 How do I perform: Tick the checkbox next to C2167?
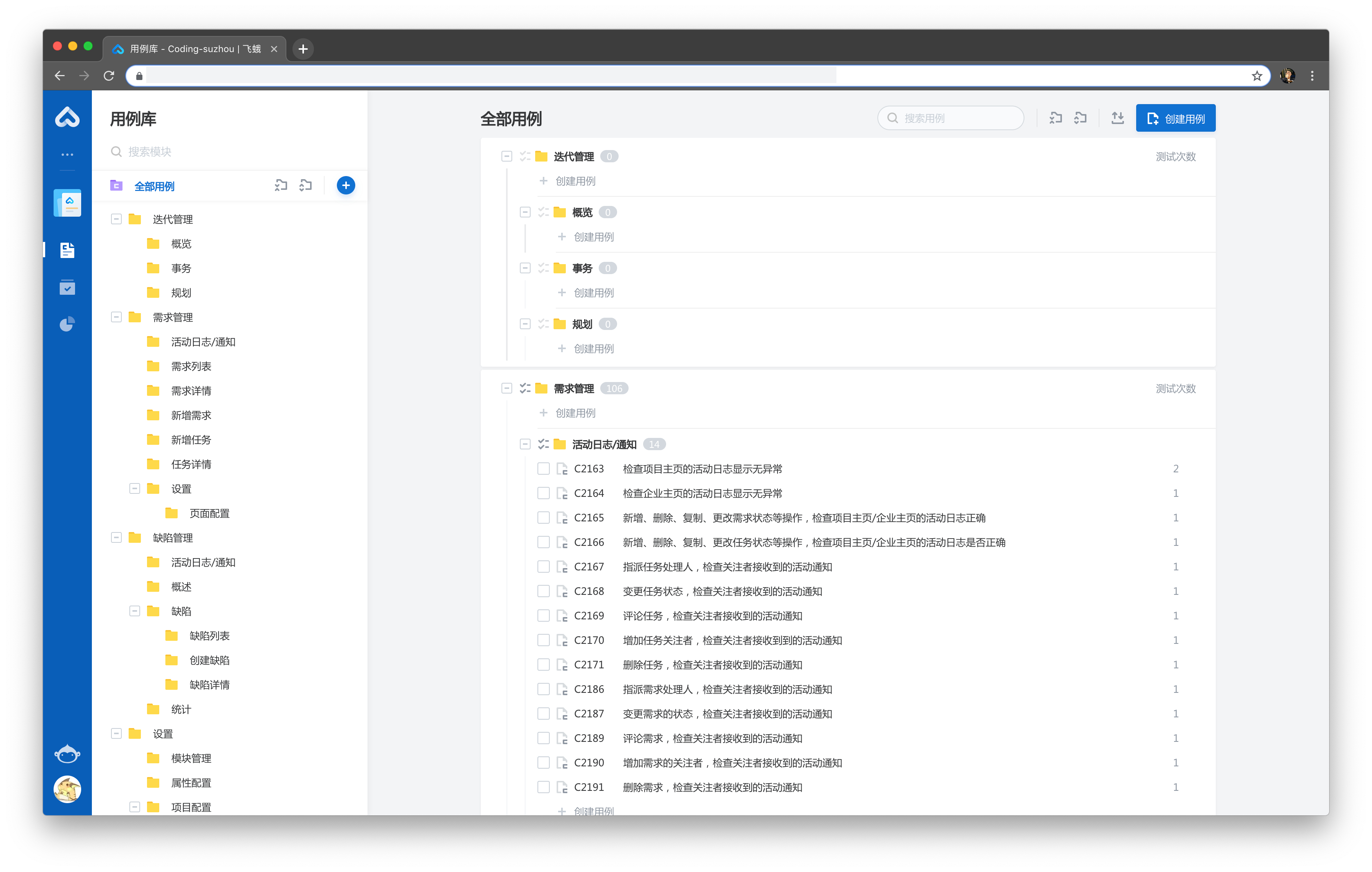[543, 567]
